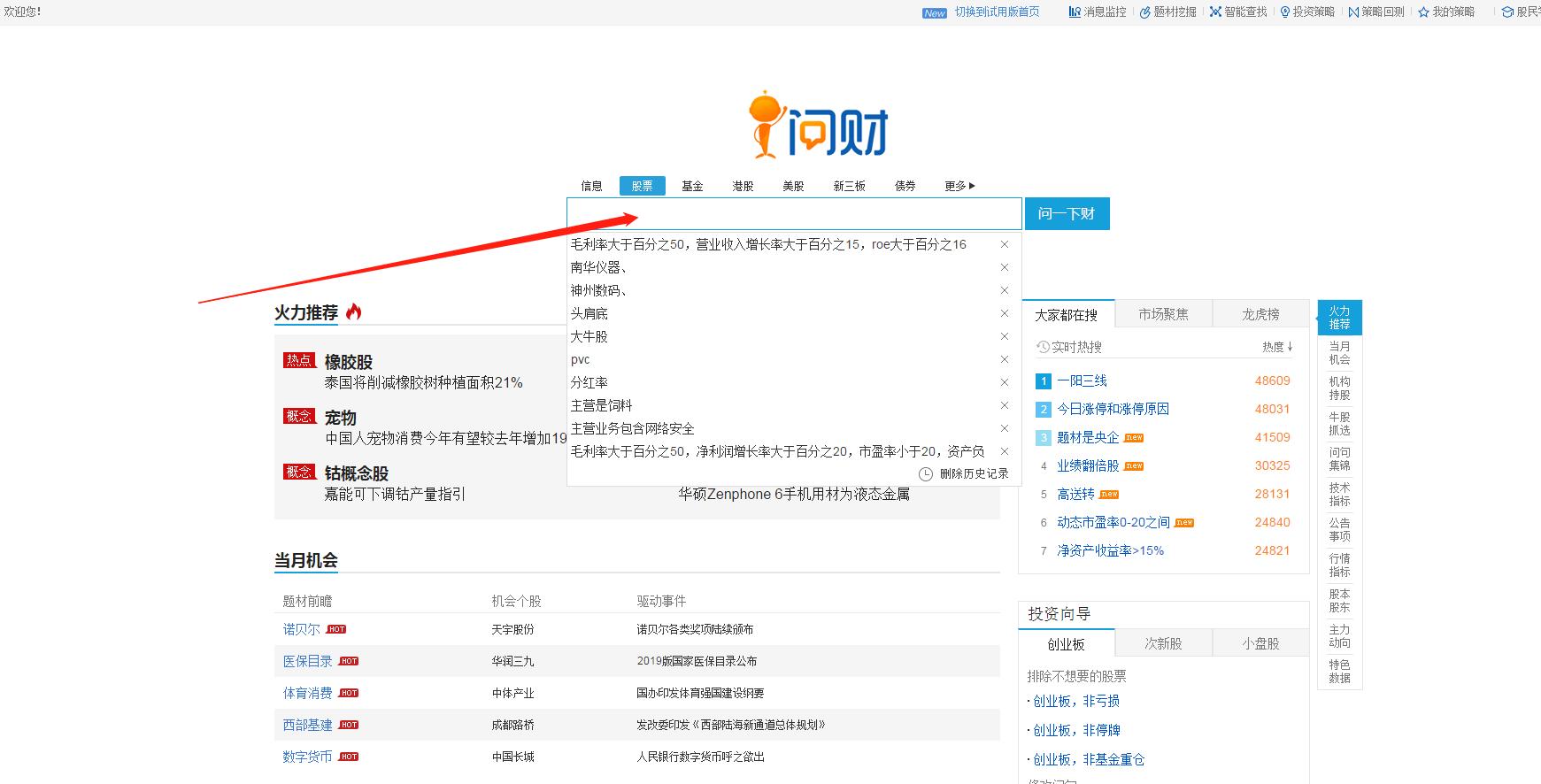
Task: Click the 策略回测 icon
Action: (1353, 12)
